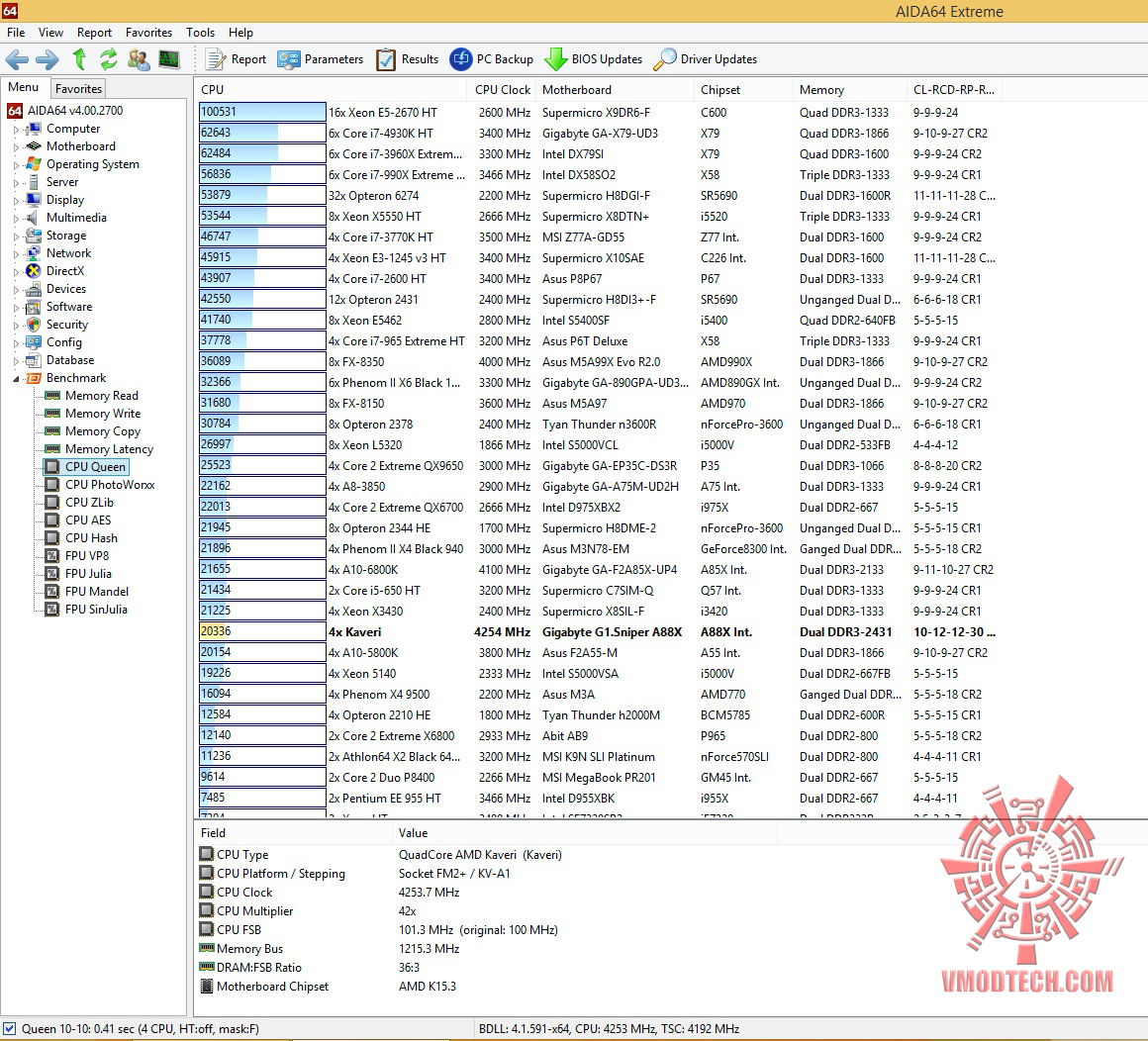The height and width of the screenshot is (1041, 1148).
Task: Open the Favorites menu
Action: point(148,33)
